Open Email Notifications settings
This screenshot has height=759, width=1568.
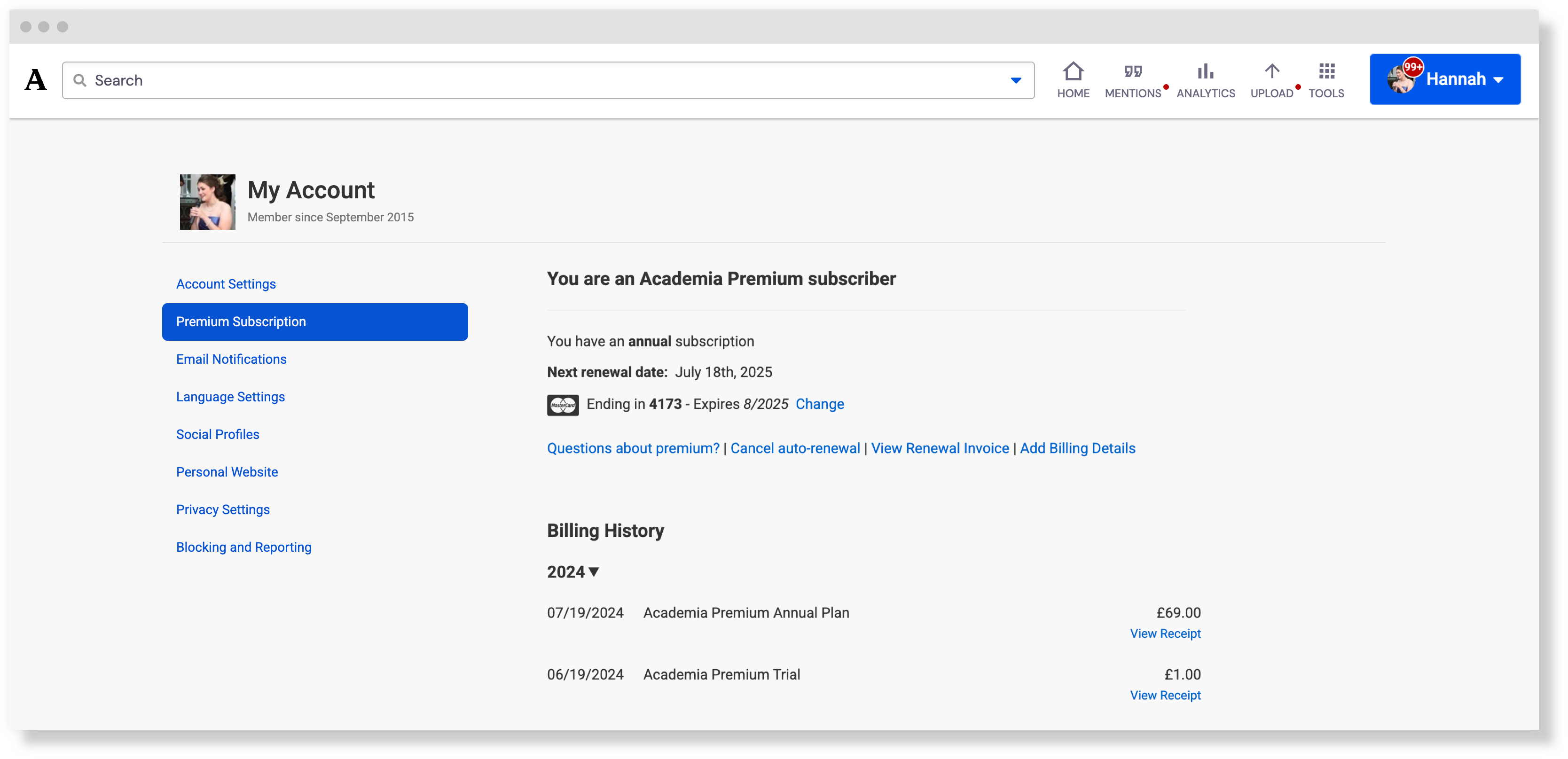(231, 359)
